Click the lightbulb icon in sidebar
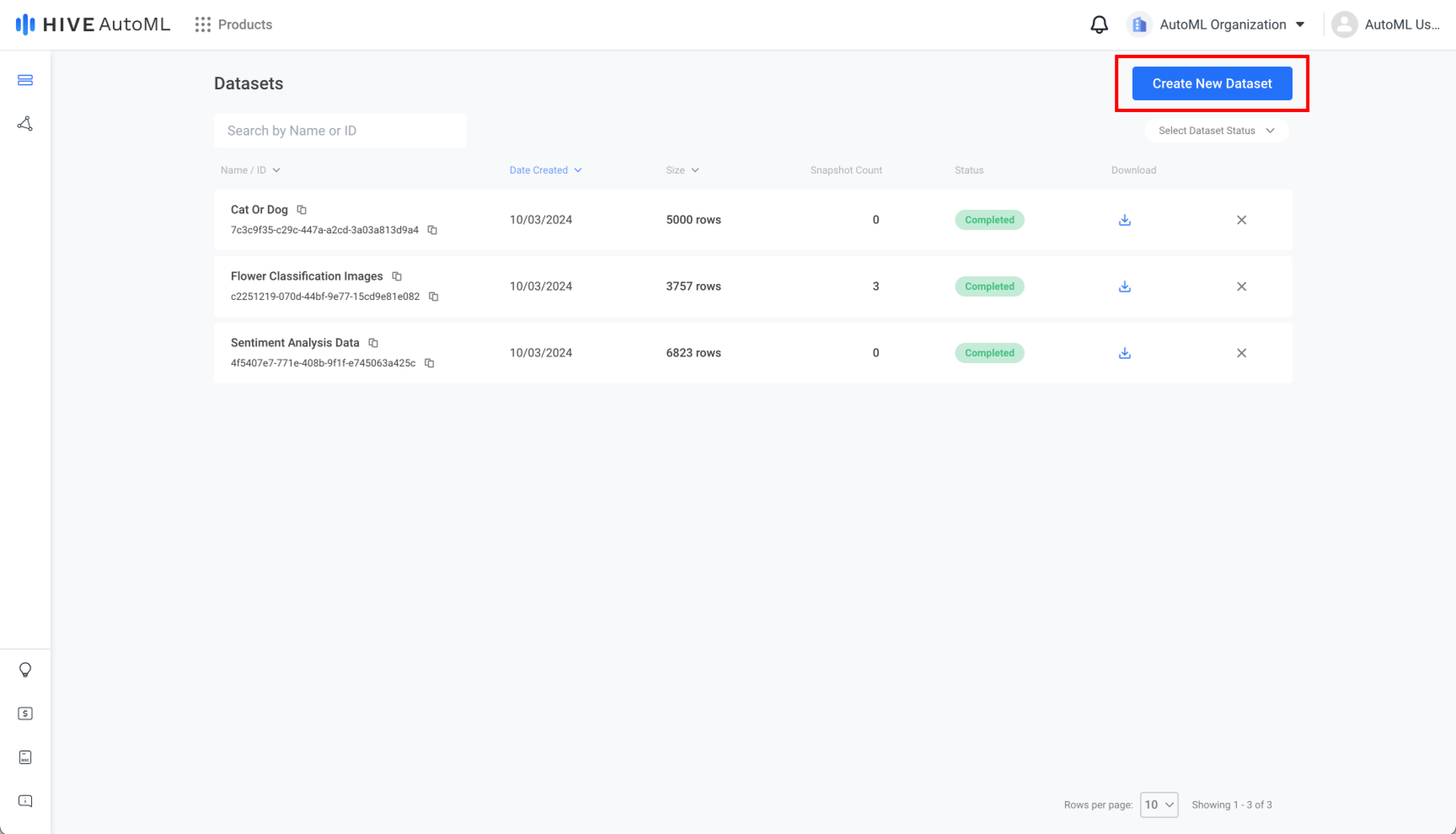 coord(25,670)
